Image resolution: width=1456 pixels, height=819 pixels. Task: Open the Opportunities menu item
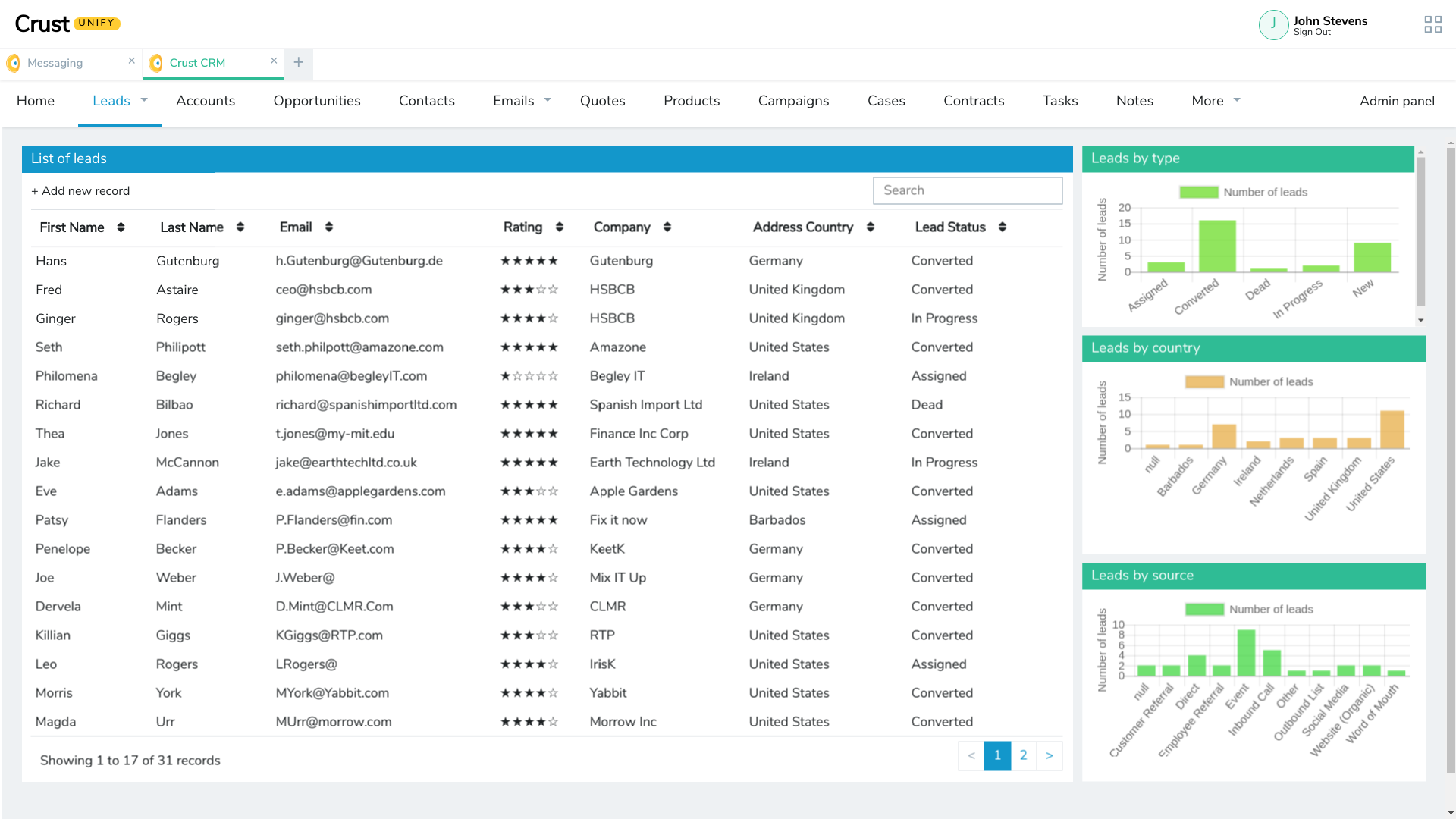317,101
